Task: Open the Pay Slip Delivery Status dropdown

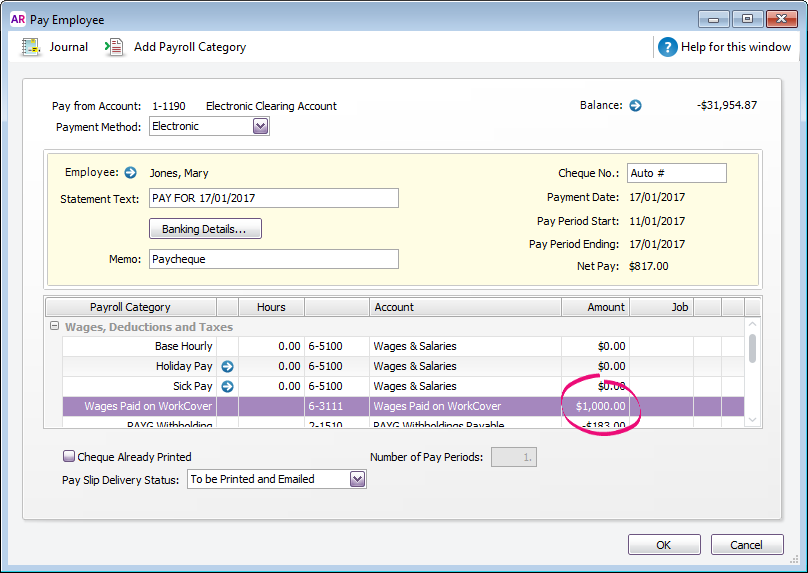Action: [357, 479]
